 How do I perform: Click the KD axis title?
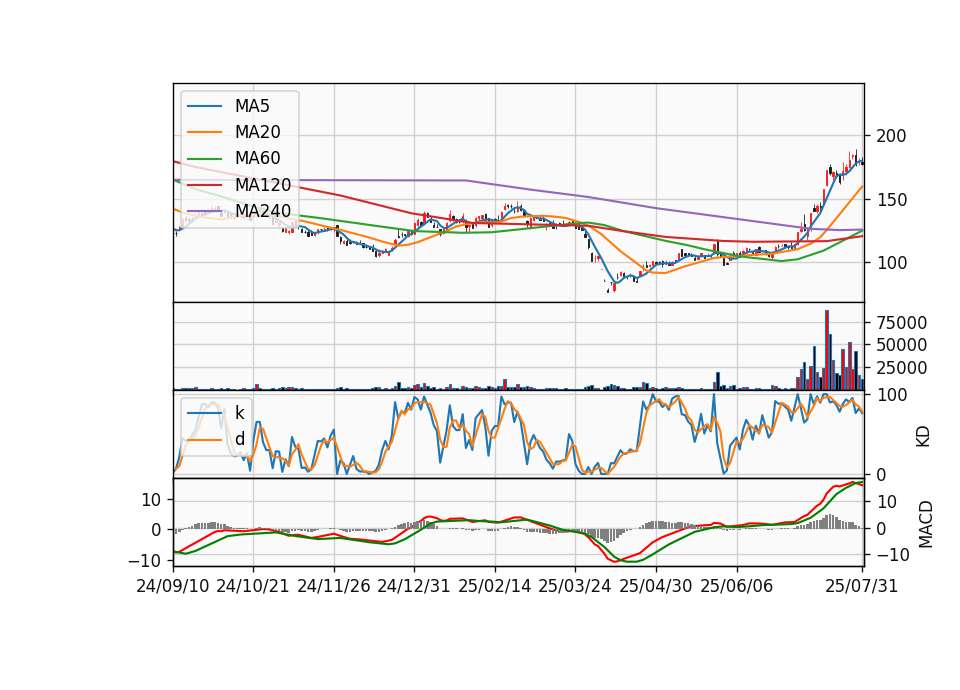[923, 437]
